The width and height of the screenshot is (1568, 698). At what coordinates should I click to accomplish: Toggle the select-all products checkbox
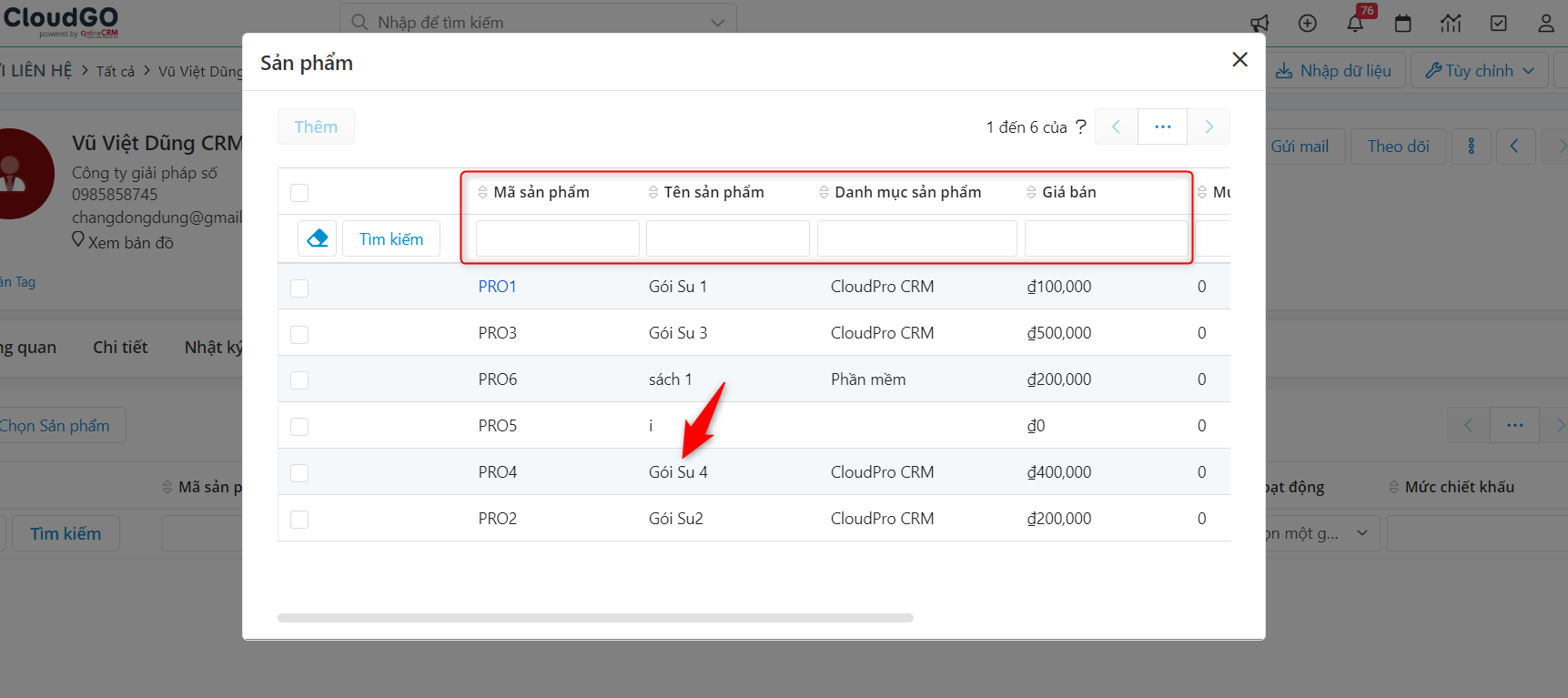pyautogui.click(x=299, y=193)
